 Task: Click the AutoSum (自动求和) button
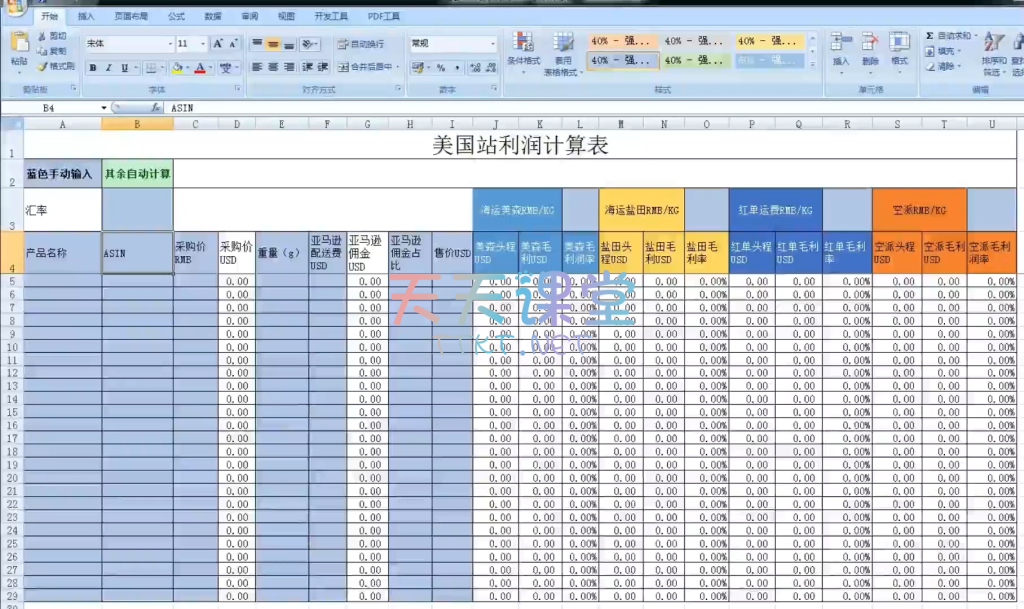(949, 36)
